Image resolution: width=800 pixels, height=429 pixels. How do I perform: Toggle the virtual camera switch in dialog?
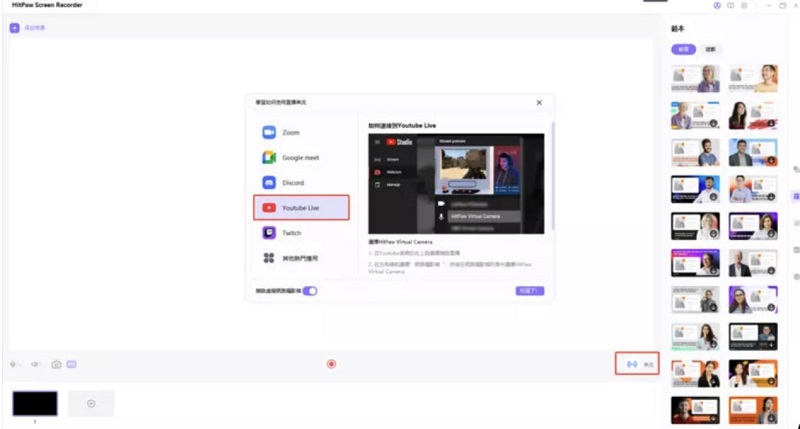coord(310,291)
